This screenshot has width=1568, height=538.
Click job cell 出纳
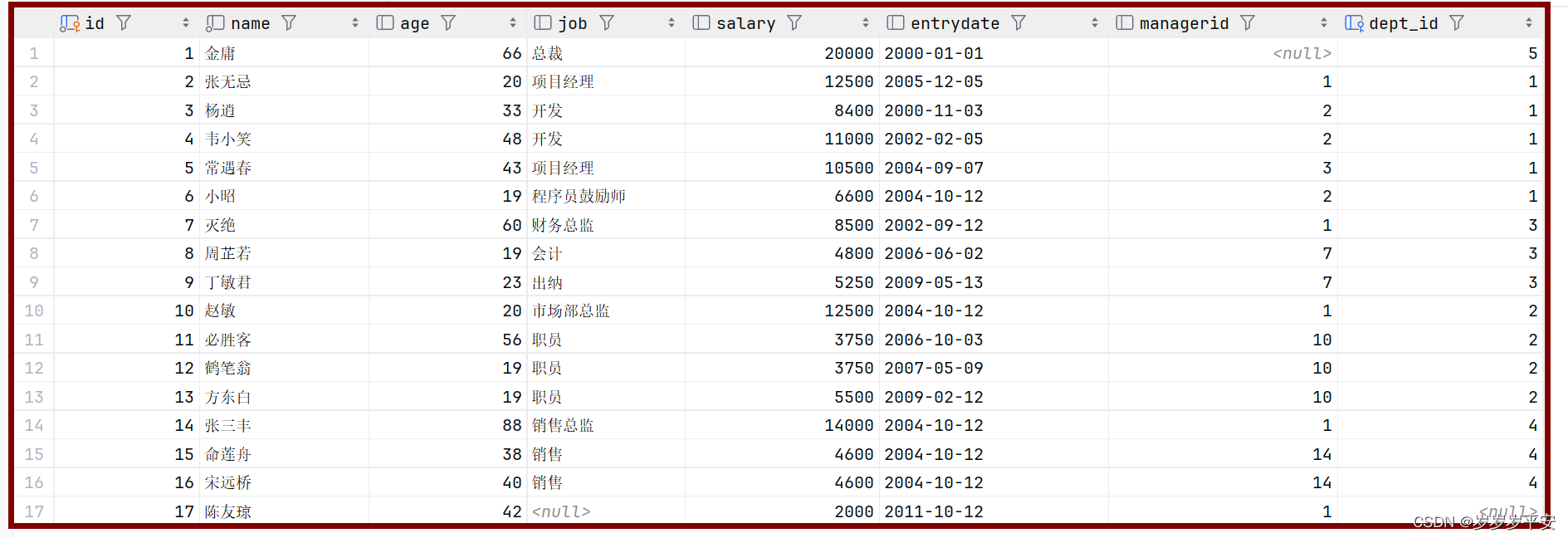[x=548, y=282]
